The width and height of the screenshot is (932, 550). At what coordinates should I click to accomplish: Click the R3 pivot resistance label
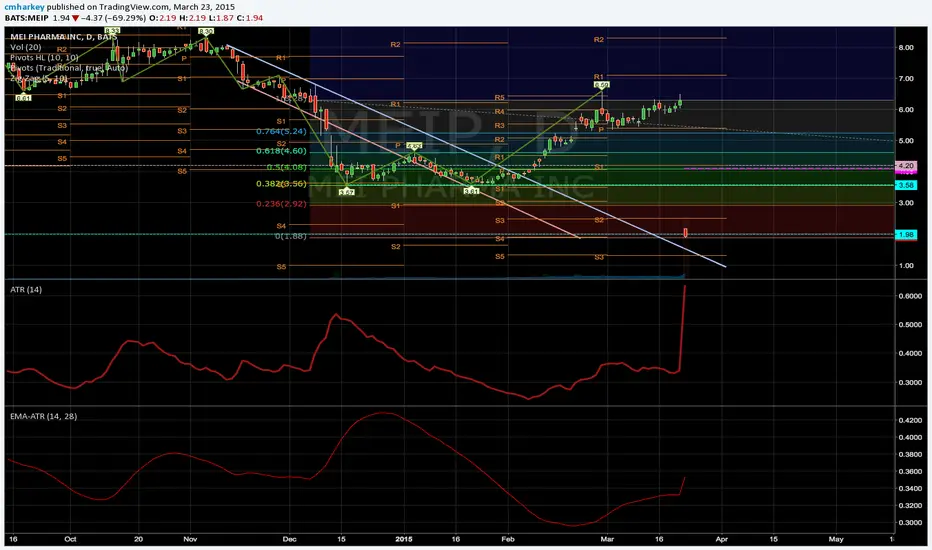point(499,125)
